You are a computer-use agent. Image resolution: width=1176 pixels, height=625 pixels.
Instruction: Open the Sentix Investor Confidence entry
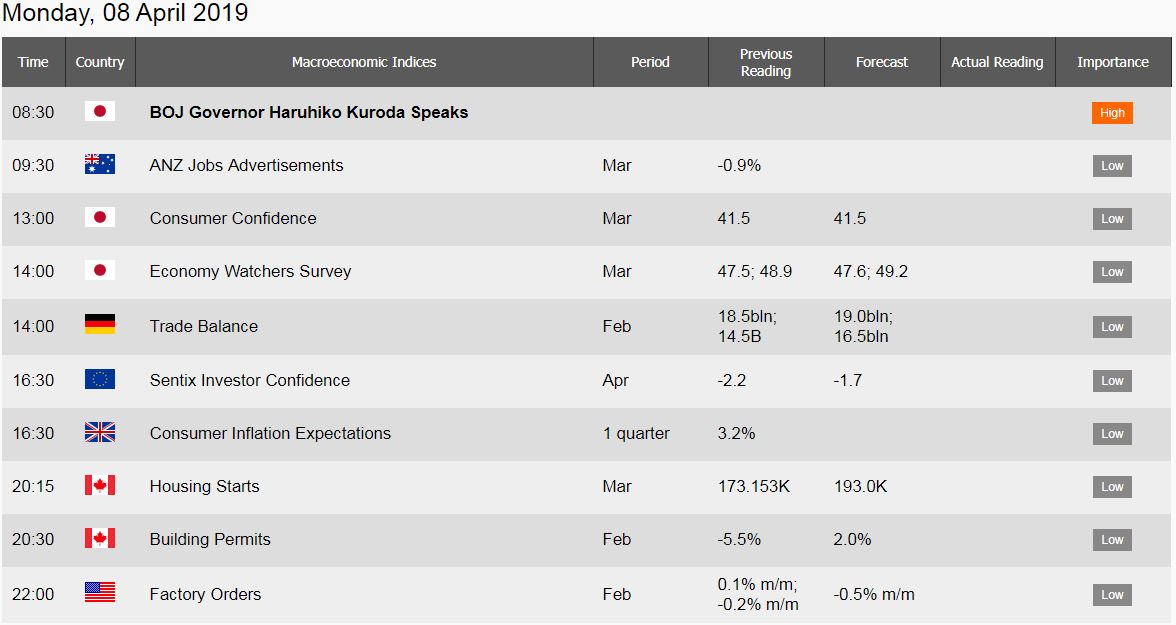(250, 380)
